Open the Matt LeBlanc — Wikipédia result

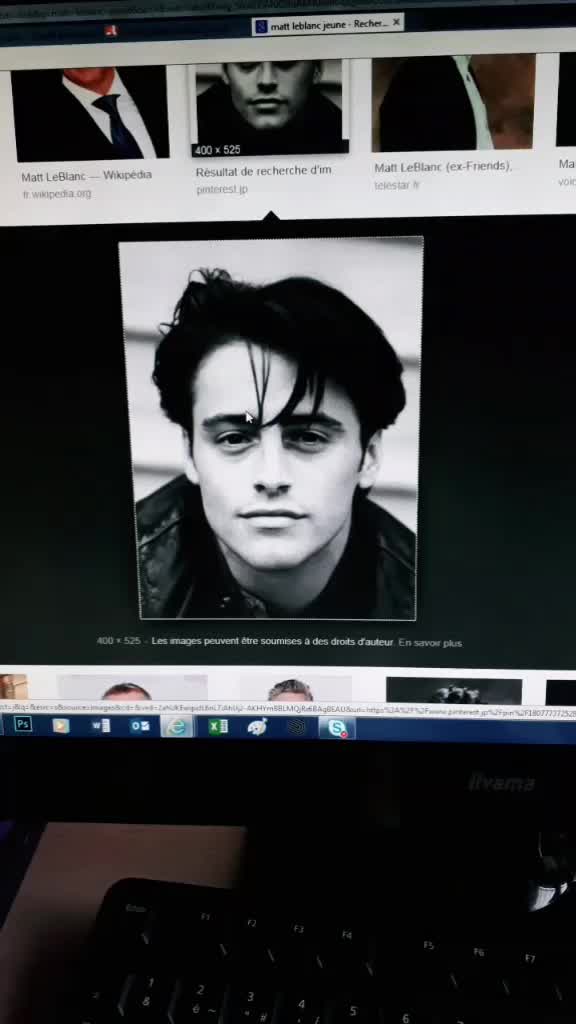tap(86, 177)
